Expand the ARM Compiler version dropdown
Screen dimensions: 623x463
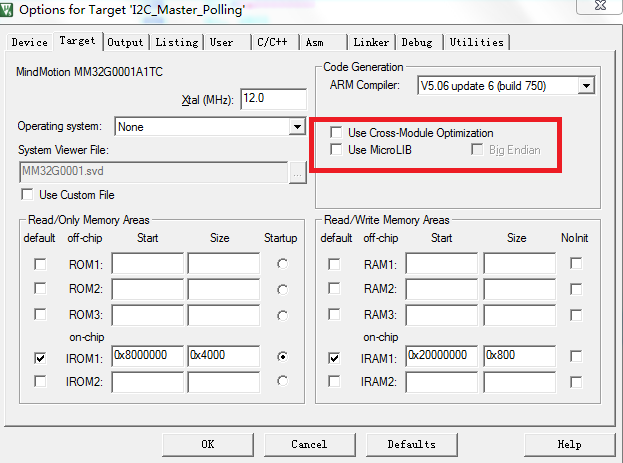point(586,86)
